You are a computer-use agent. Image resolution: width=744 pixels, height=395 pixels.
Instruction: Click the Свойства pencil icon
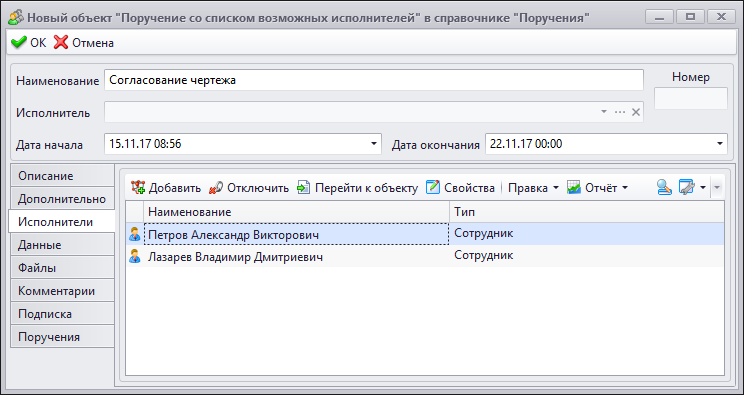coord(433,188)
